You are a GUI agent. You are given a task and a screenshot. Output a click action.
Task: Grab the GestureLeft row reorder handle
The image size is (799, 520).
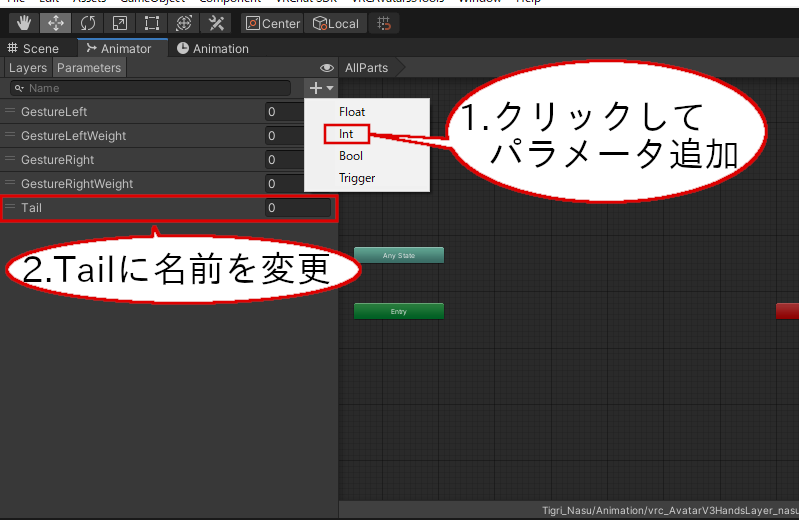tap(10, 111)
